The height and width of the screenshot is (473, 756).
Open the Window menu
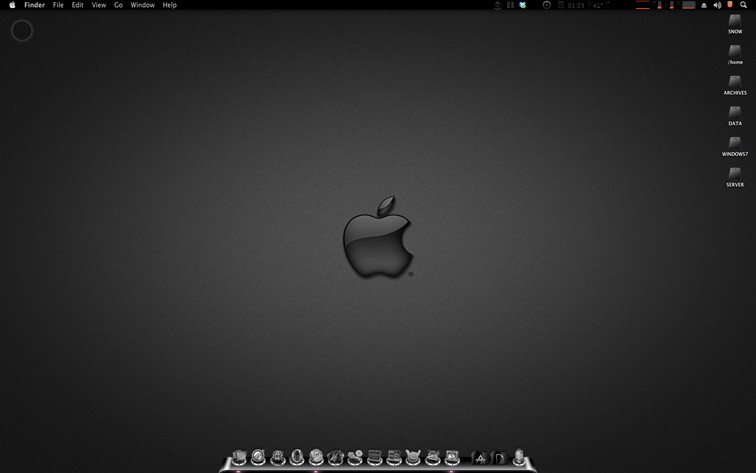pyautogui.click(x=142, y=5)
